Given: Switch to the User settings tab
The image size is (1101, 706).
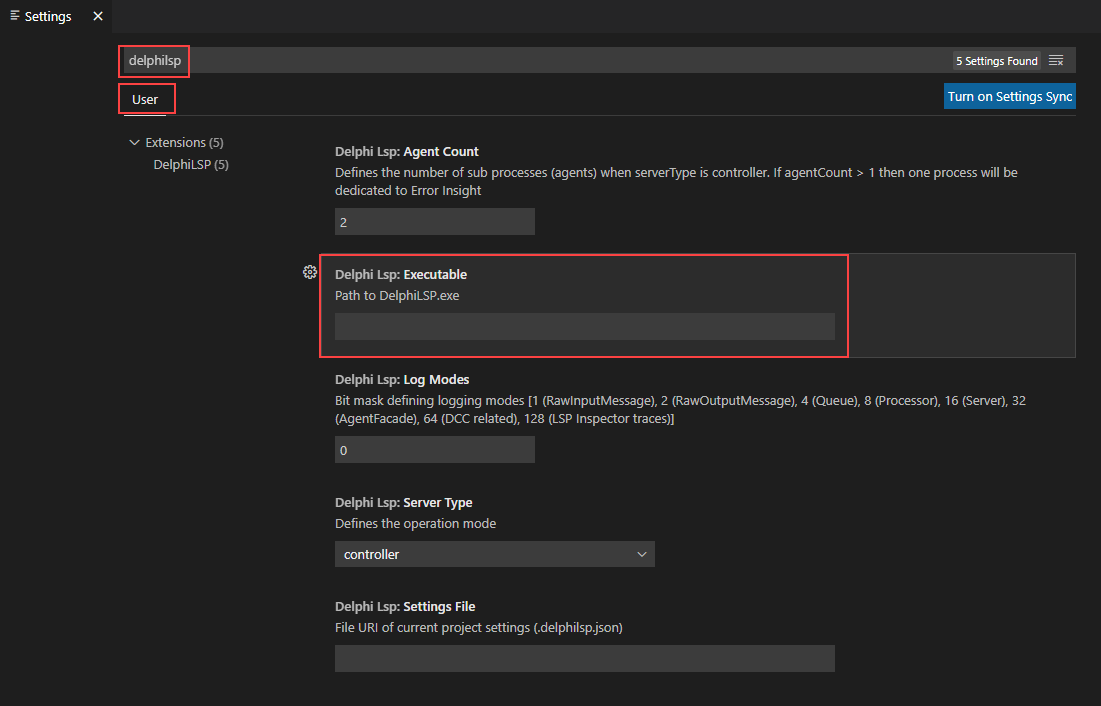Looking at the screenshot, I should 145,100.
